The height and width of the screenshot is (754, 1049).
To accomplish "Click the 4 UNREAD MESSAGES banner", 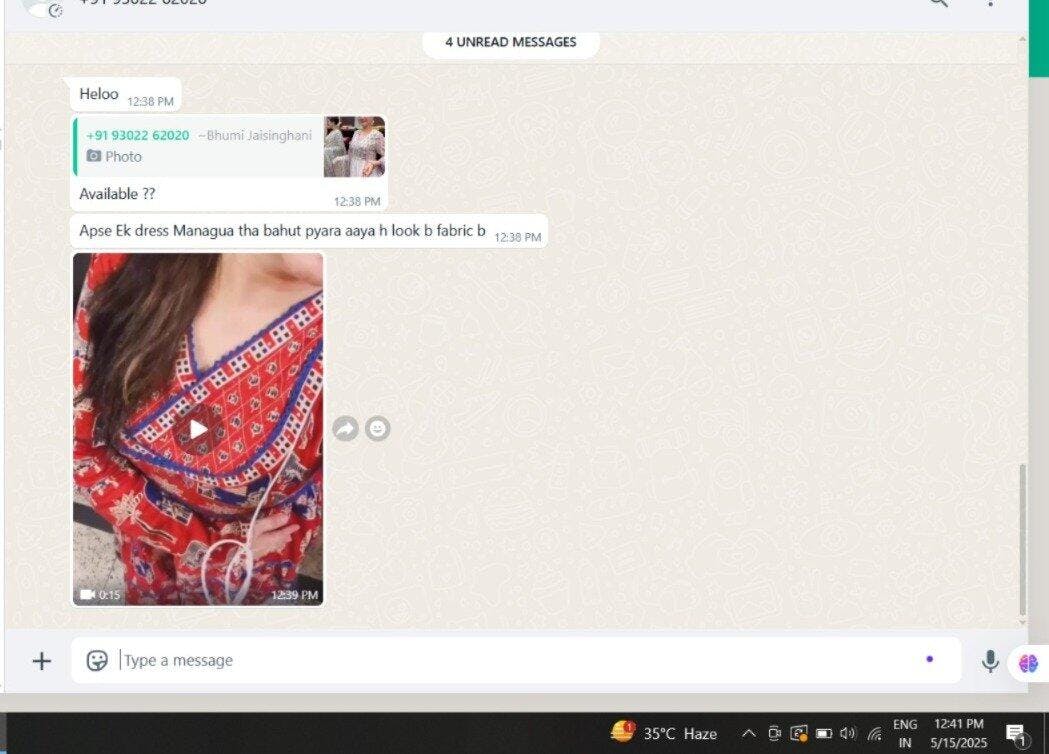I will coord(510,42).
